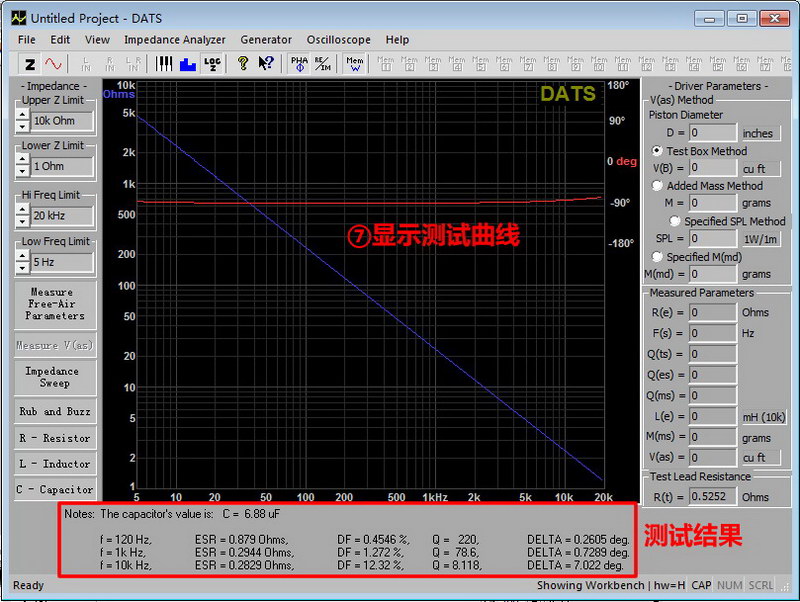Select the Added Mass Method radio button
Image resolution: width=800 pixels, height=602 pixels.
[657, 185]
